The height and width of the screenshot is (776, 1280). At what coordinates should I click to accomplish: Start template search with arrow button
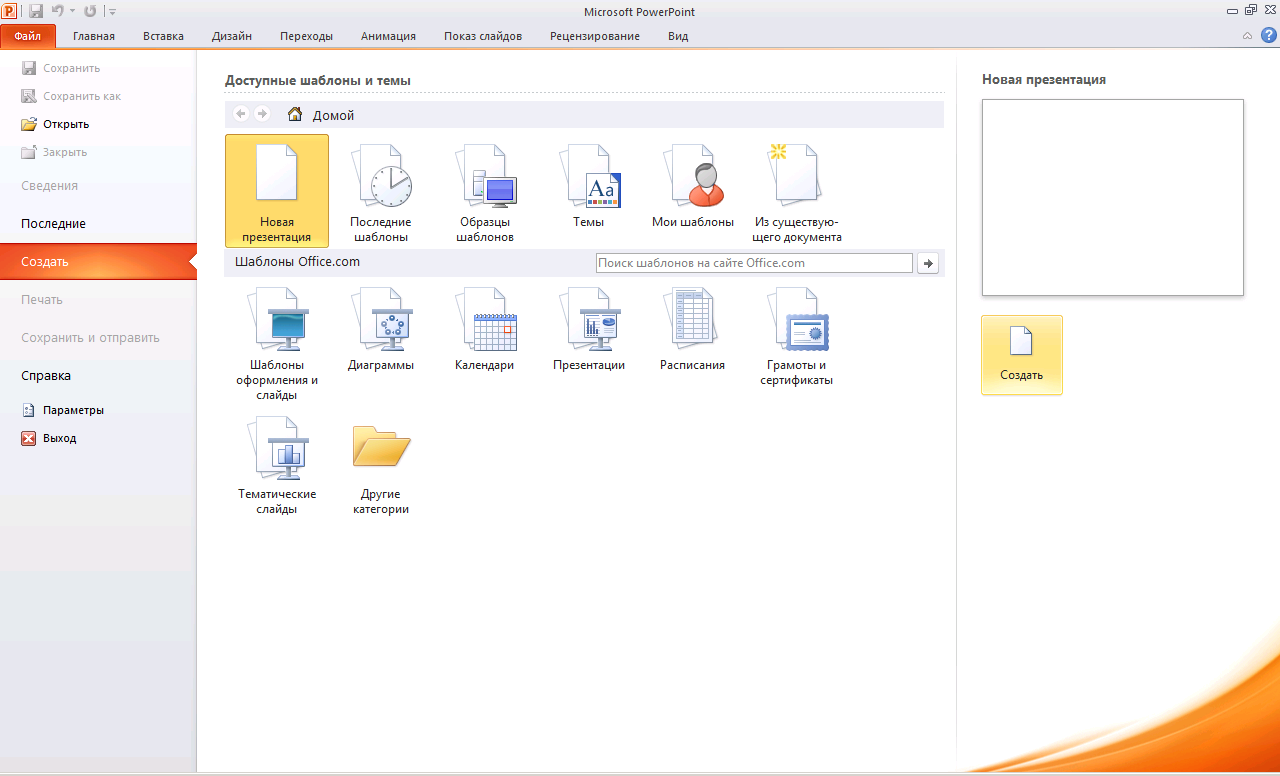(x=930, y=263)
